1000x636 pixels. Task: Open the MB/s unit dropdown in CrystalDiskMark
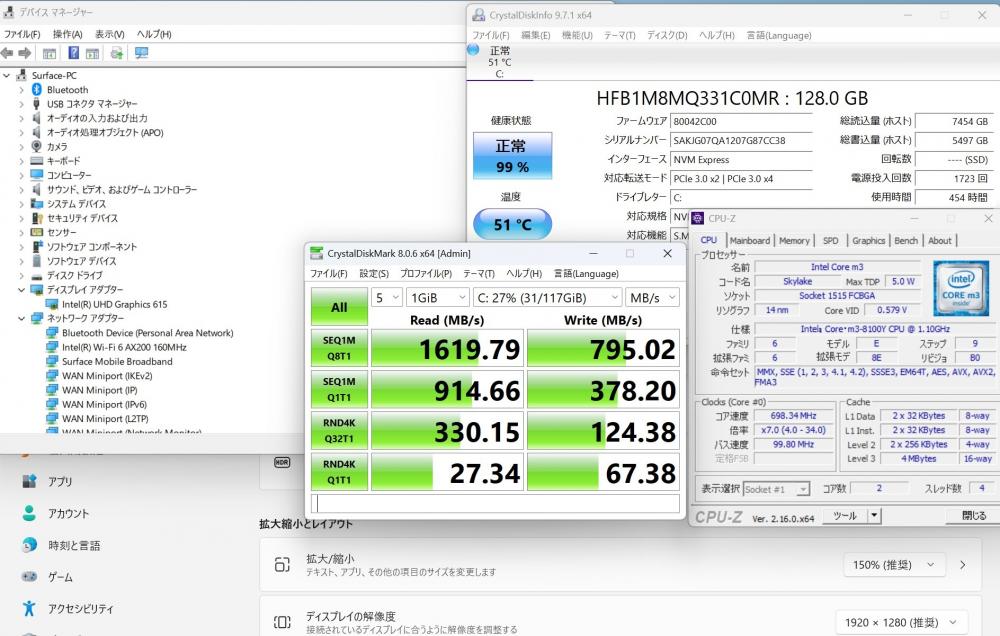click(x=652, y=297)
